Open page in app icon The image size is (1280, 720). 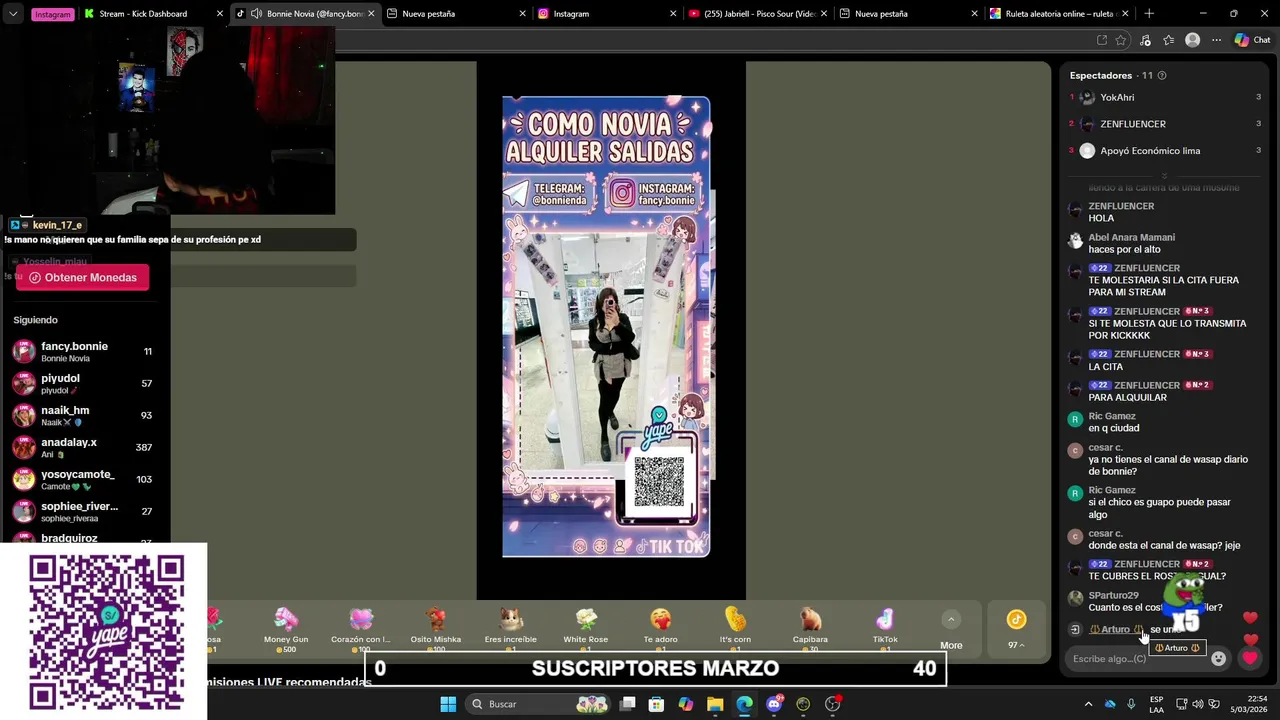tap(1101, 40)
